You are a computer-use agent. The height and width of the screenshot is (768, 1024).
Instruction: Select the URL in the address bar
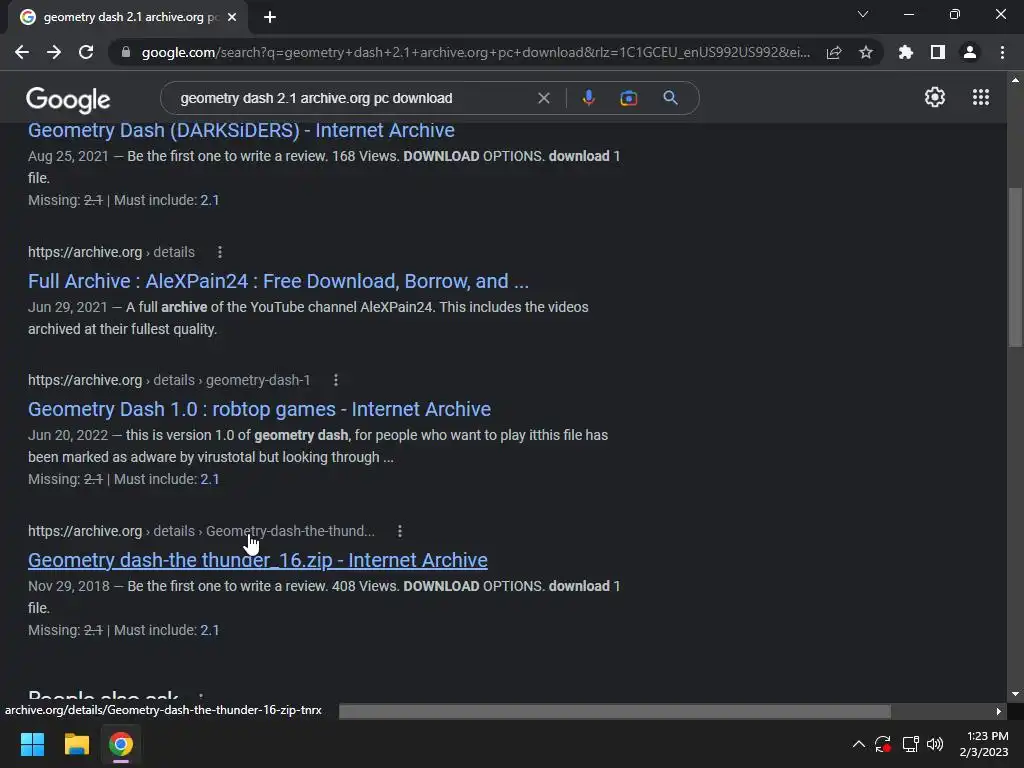click(475, 52)
